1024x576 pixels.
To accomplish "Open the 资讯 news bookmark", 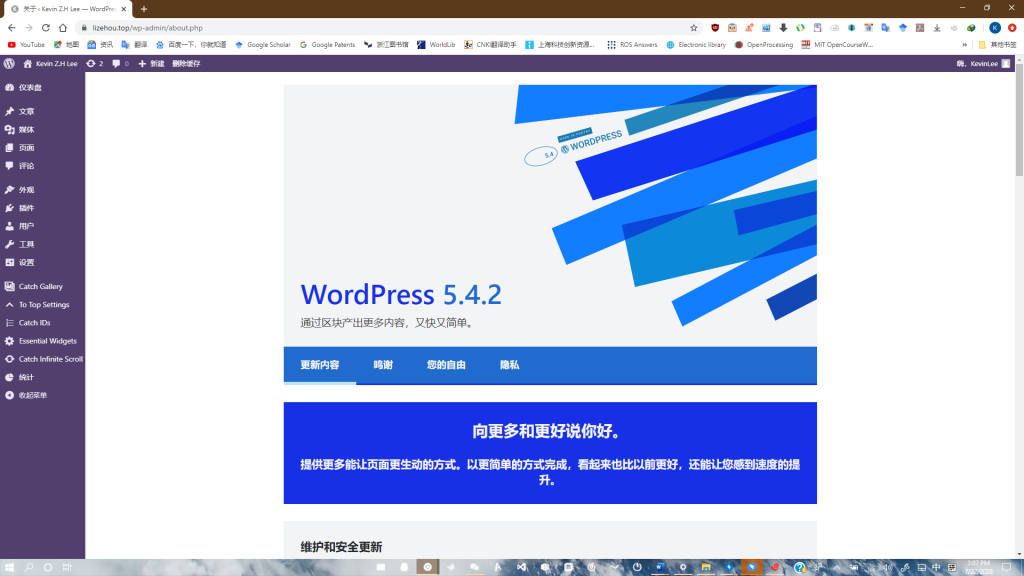I will pos(100,45).
